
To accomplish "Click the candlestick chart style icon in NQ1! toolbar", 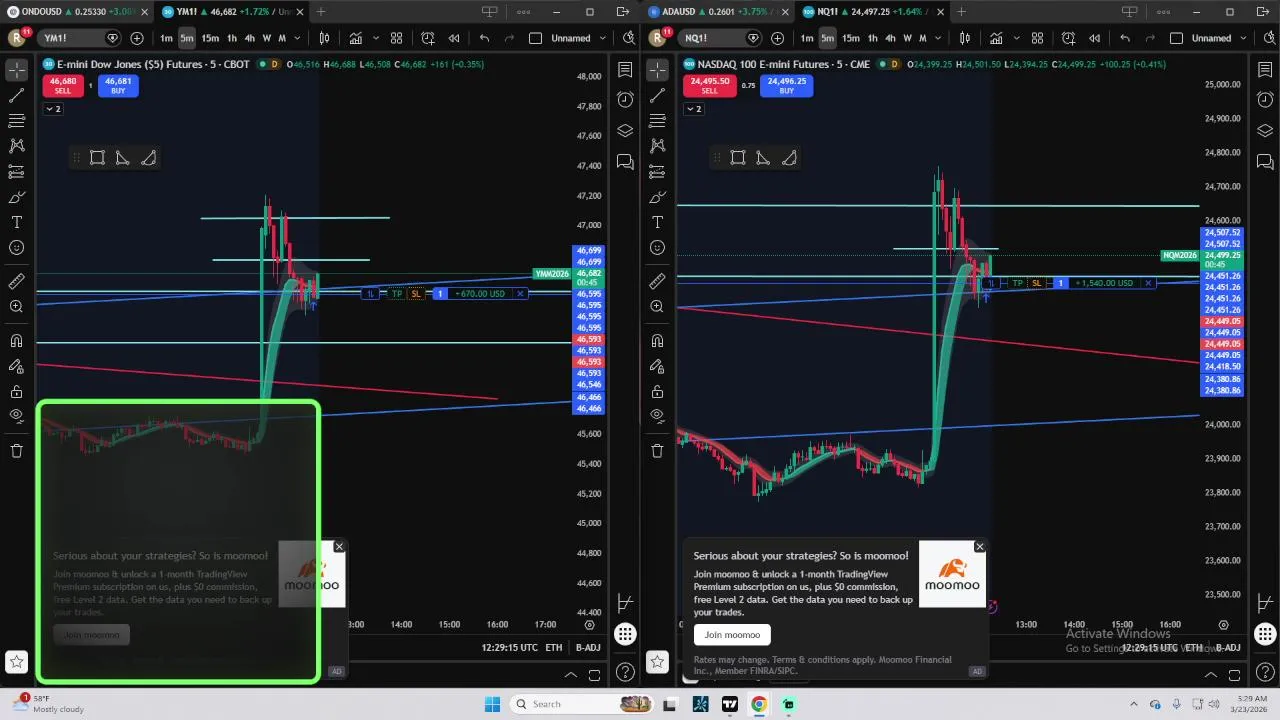I will pos(965,38).
